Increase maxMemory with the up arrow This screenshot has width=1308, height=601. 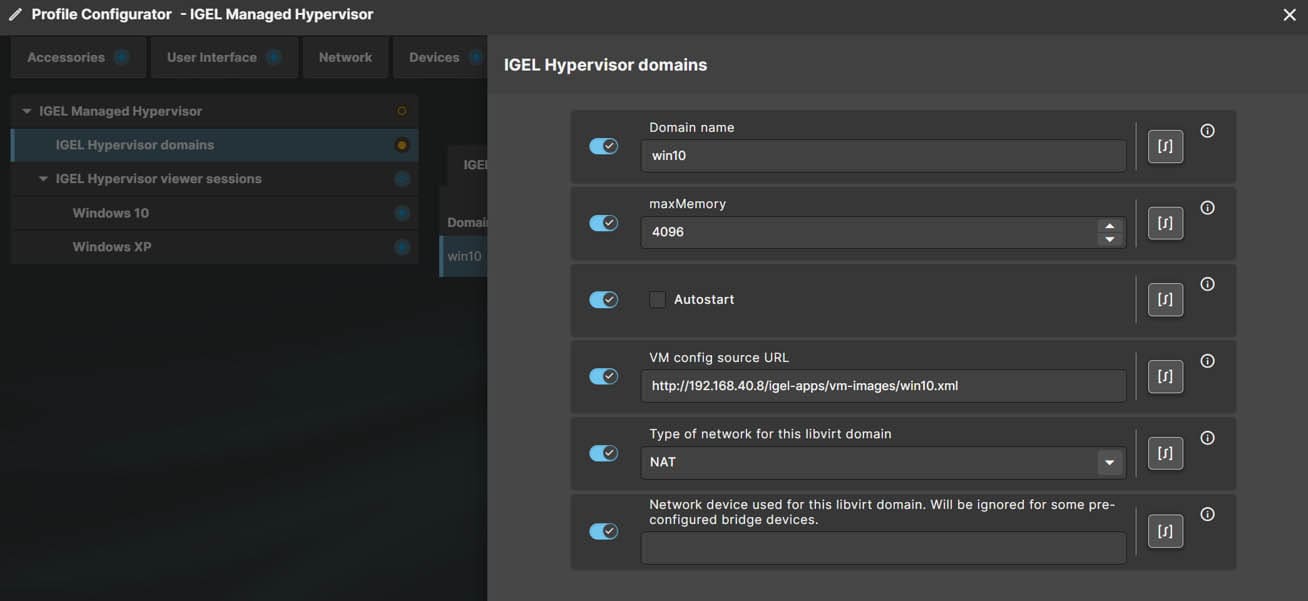tap(1109, 226)
